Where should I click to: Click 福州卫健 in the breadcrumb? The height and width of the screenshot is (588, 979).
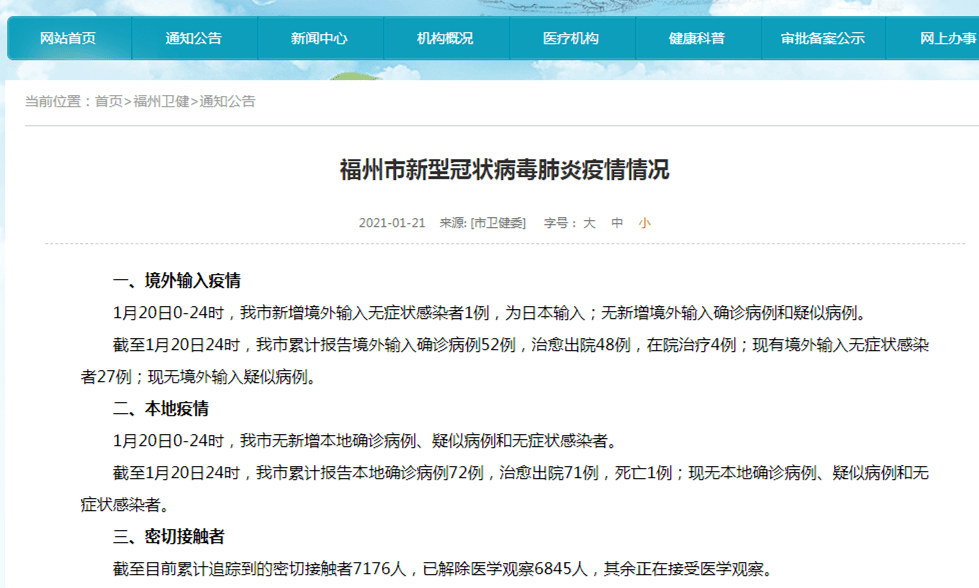point(161,101)
